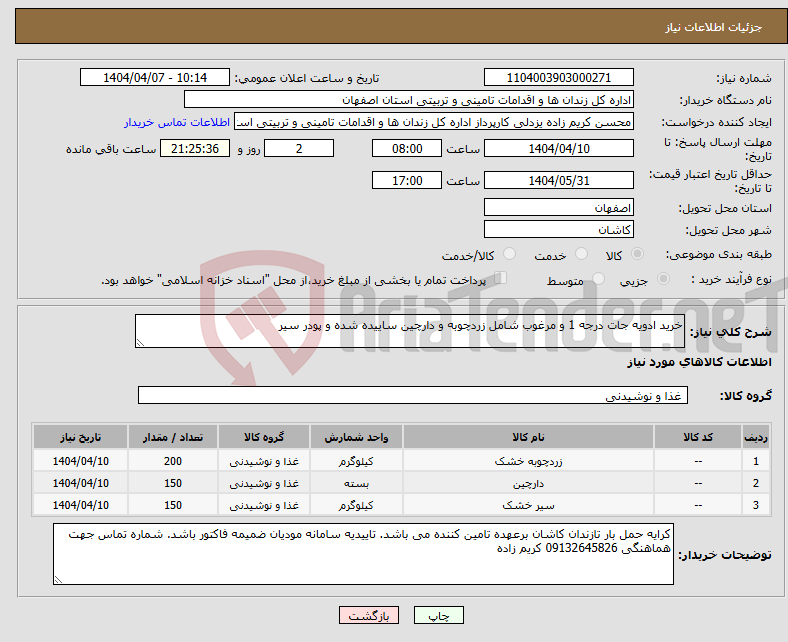Click the دارچین item name cell

point(528,483)
